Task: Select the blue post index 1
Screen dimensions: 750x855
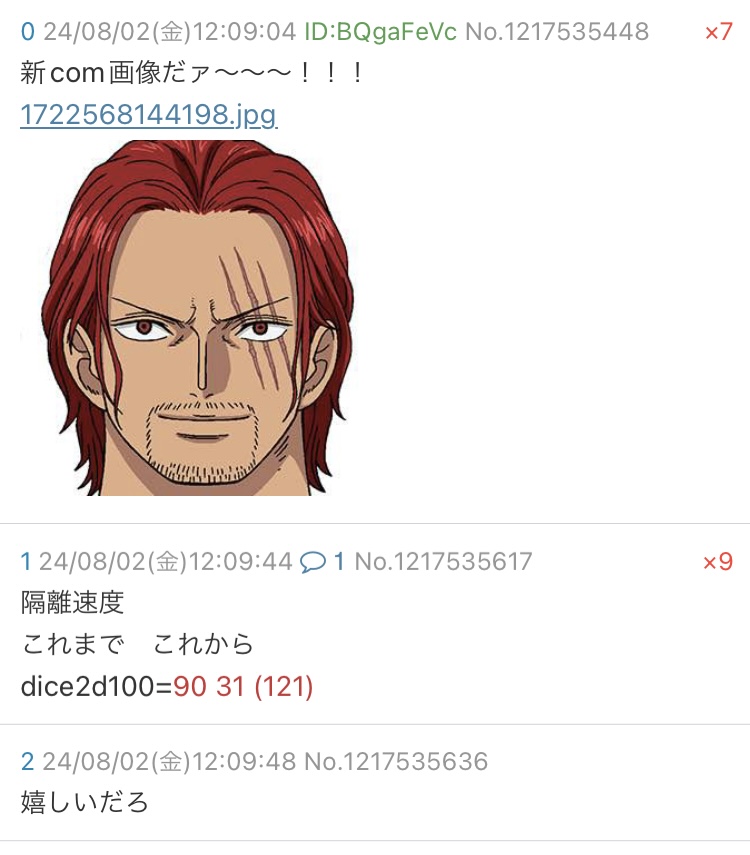Action: coord(26,562)
